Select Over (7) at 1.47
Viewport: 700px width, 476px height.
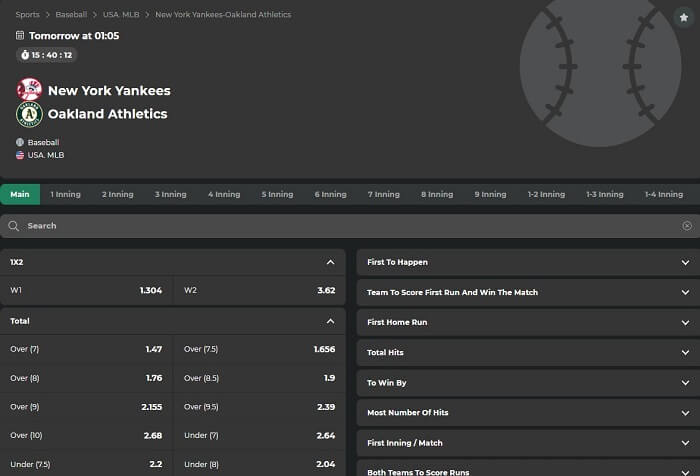click(x=86, y=349)
